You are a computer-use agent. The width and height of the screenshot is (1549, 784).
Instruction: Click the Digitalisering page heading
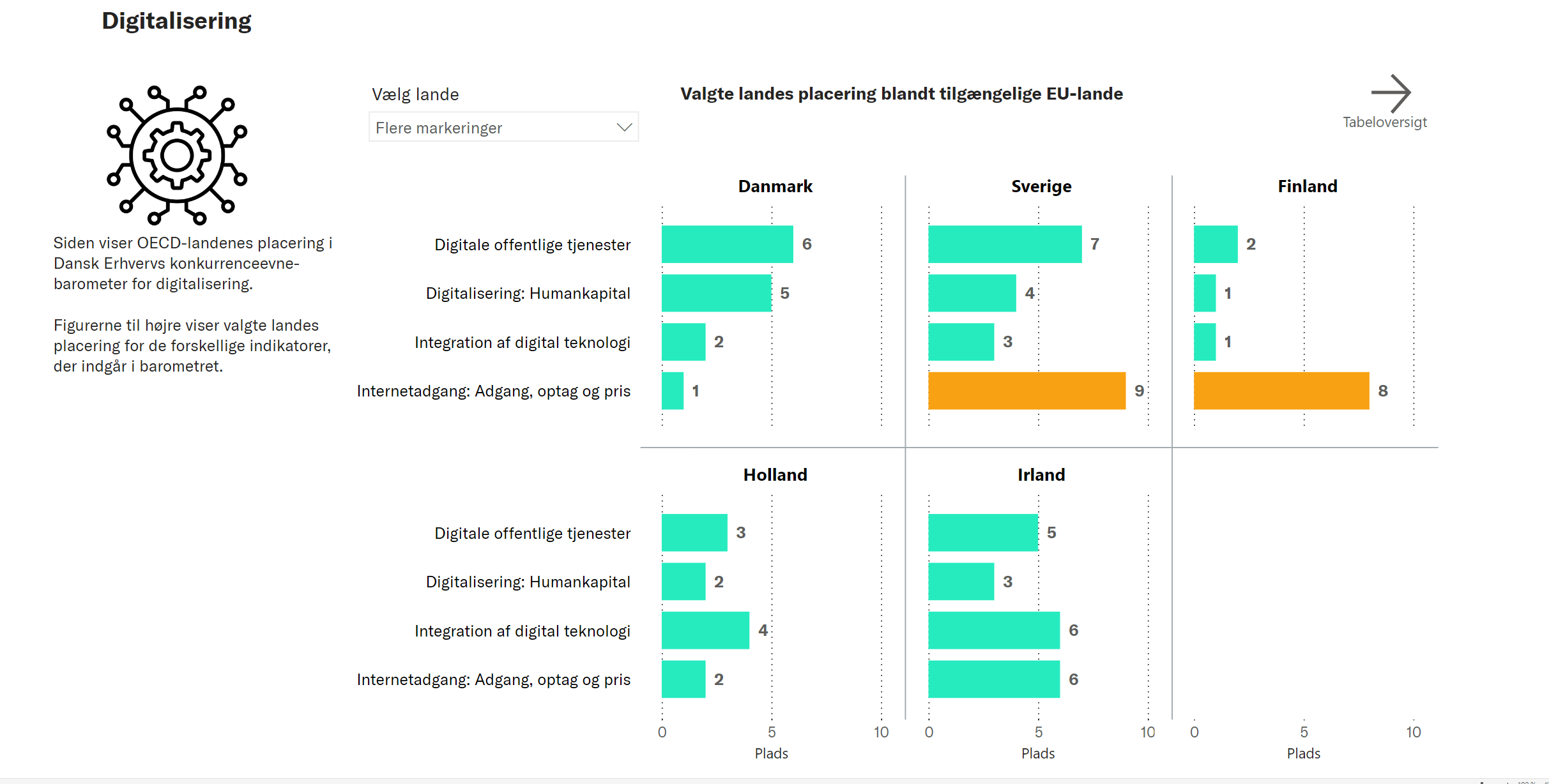click(x=176, y=21)
